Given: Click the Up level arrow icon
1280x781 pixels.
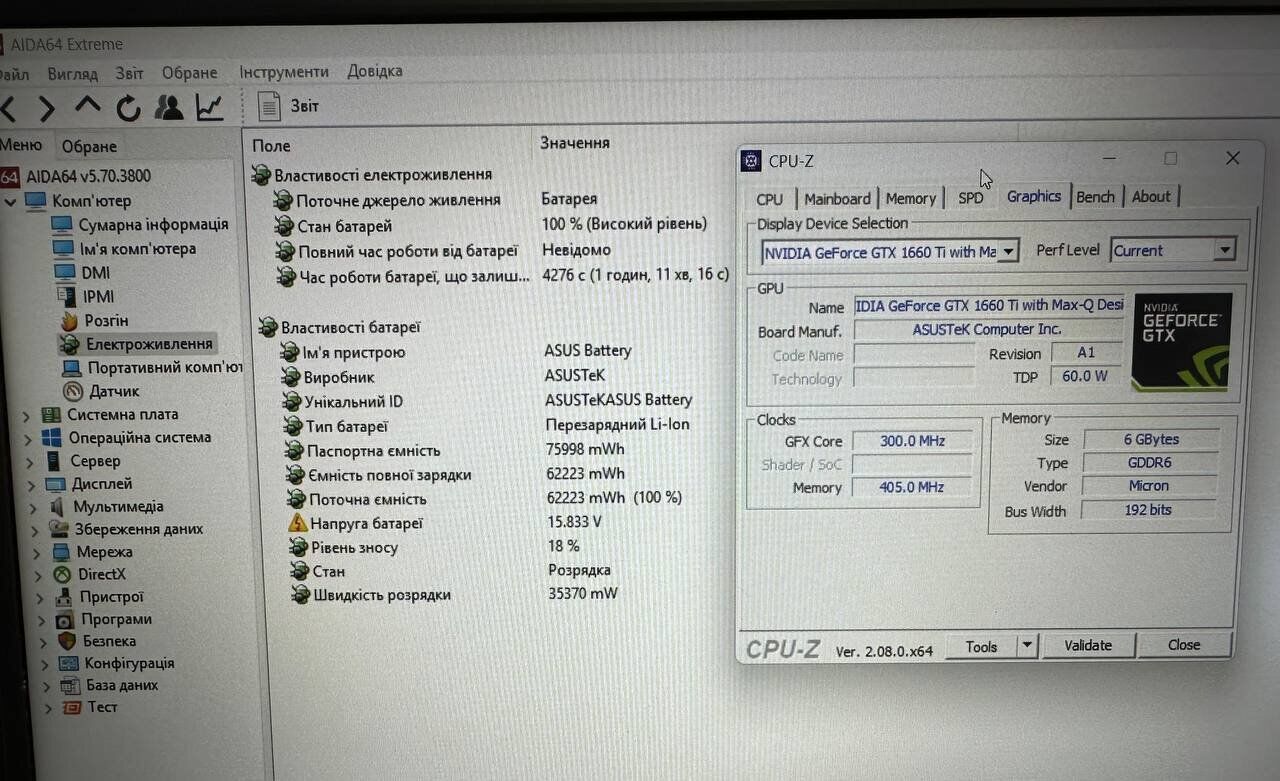Looking at the screenshot, I should click(x=88, y=106).
